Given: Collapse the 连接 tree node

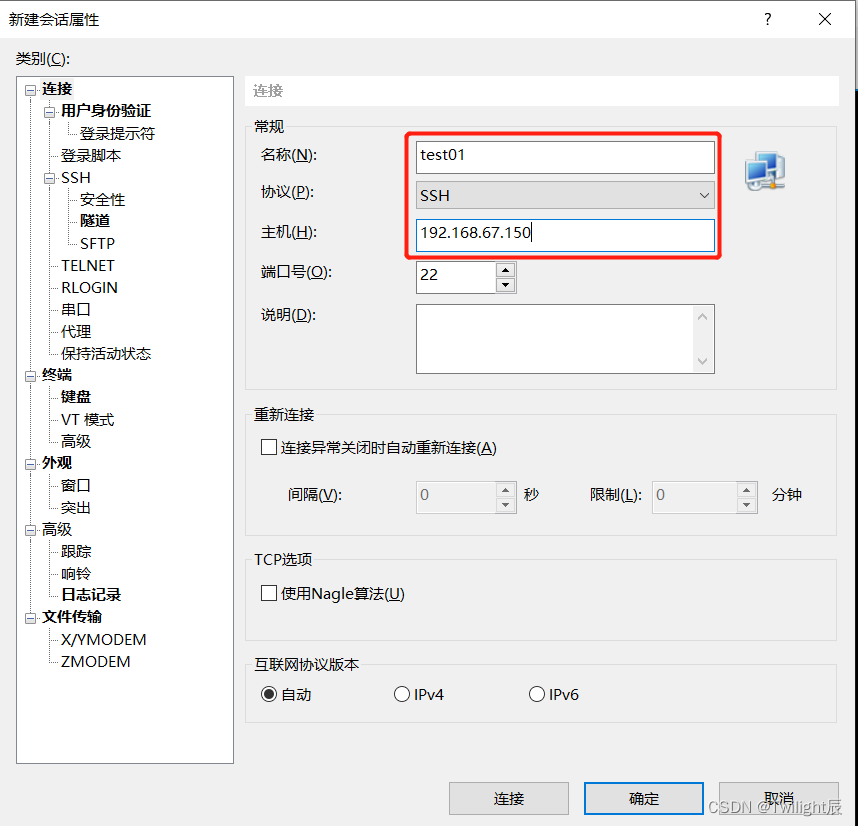Looking at the screenshot, I should 31,90.
